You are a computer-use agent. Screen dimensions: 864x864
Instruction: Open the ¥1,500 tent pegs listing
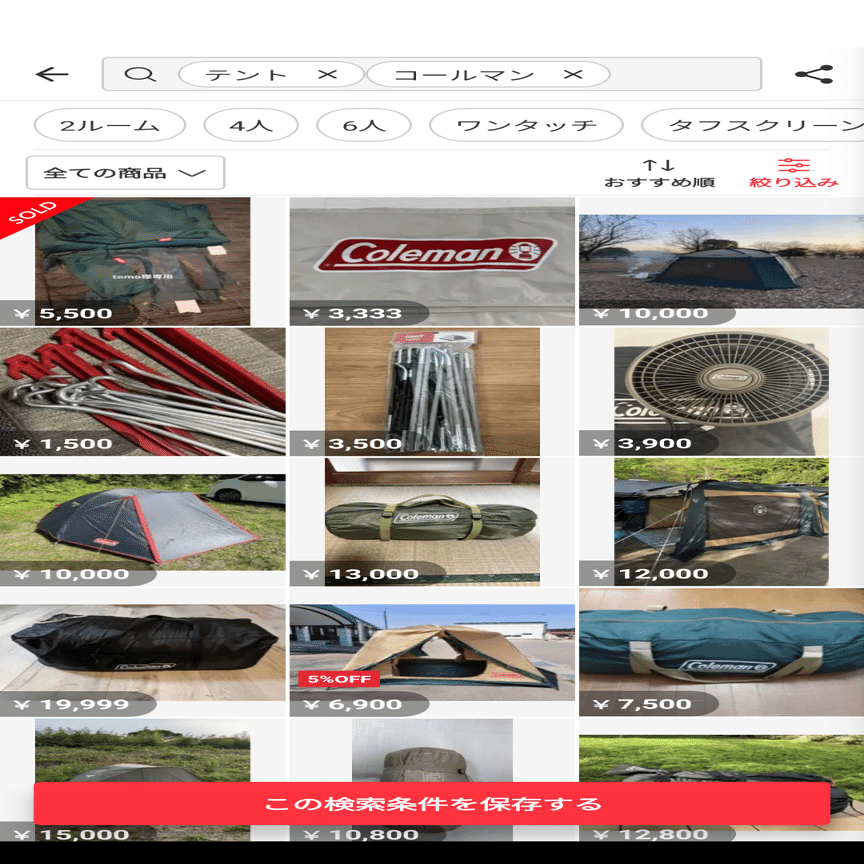click(143, 391)
